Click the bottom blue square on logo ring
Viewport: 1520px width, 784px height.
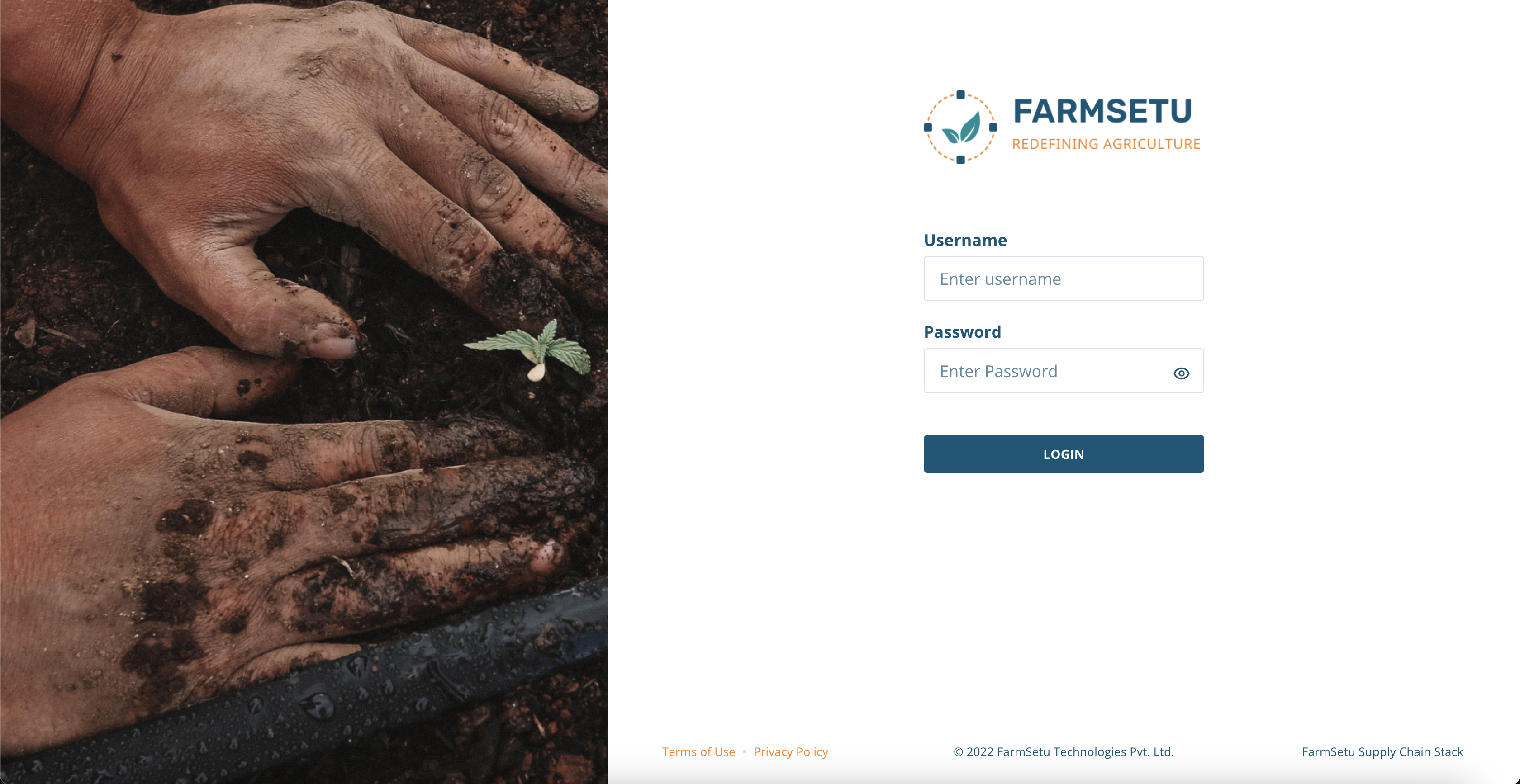tap(960, 159)
